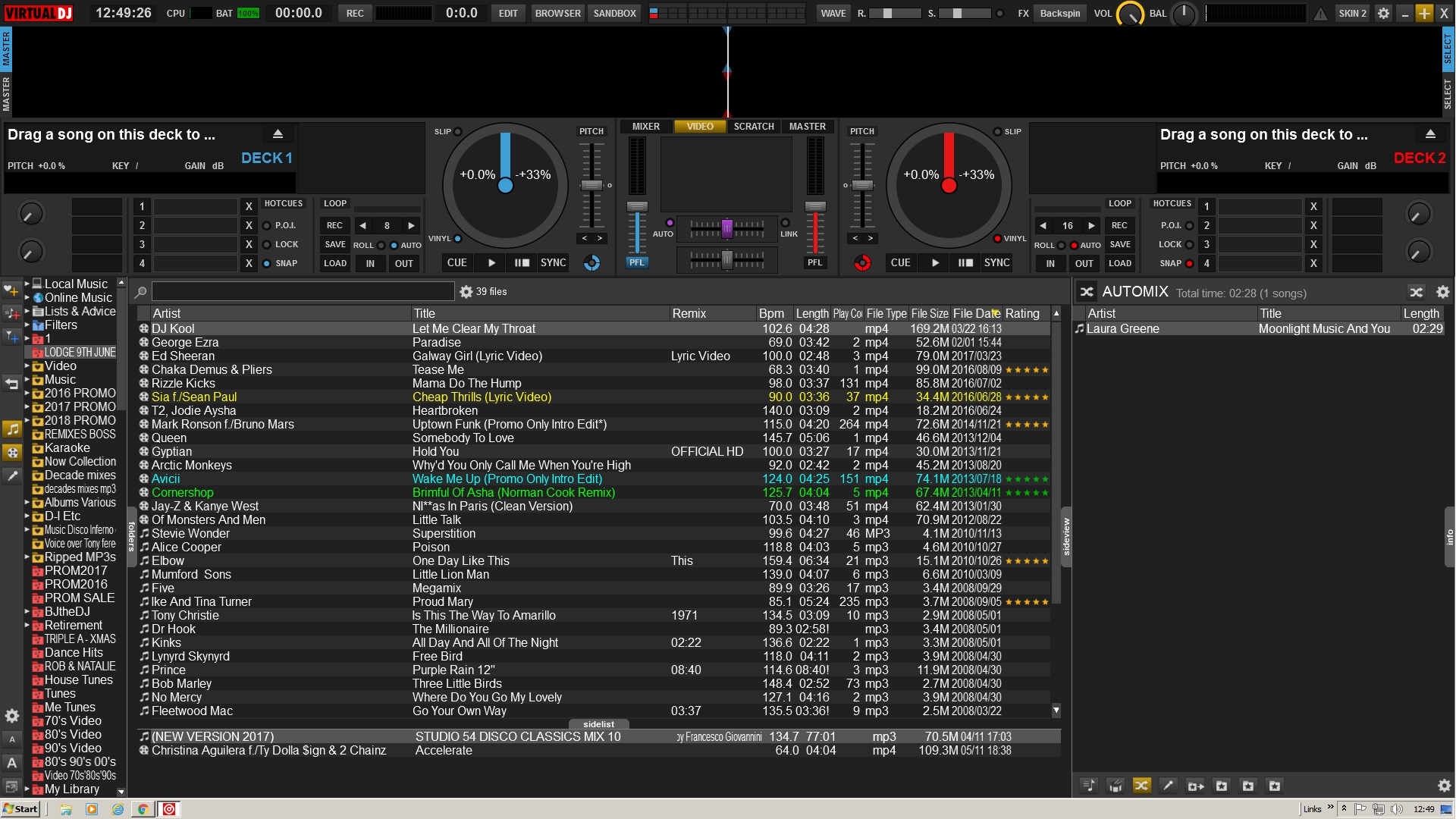Click the add virtual folder icon
The image size is (1456, 819).
(11, 313)
